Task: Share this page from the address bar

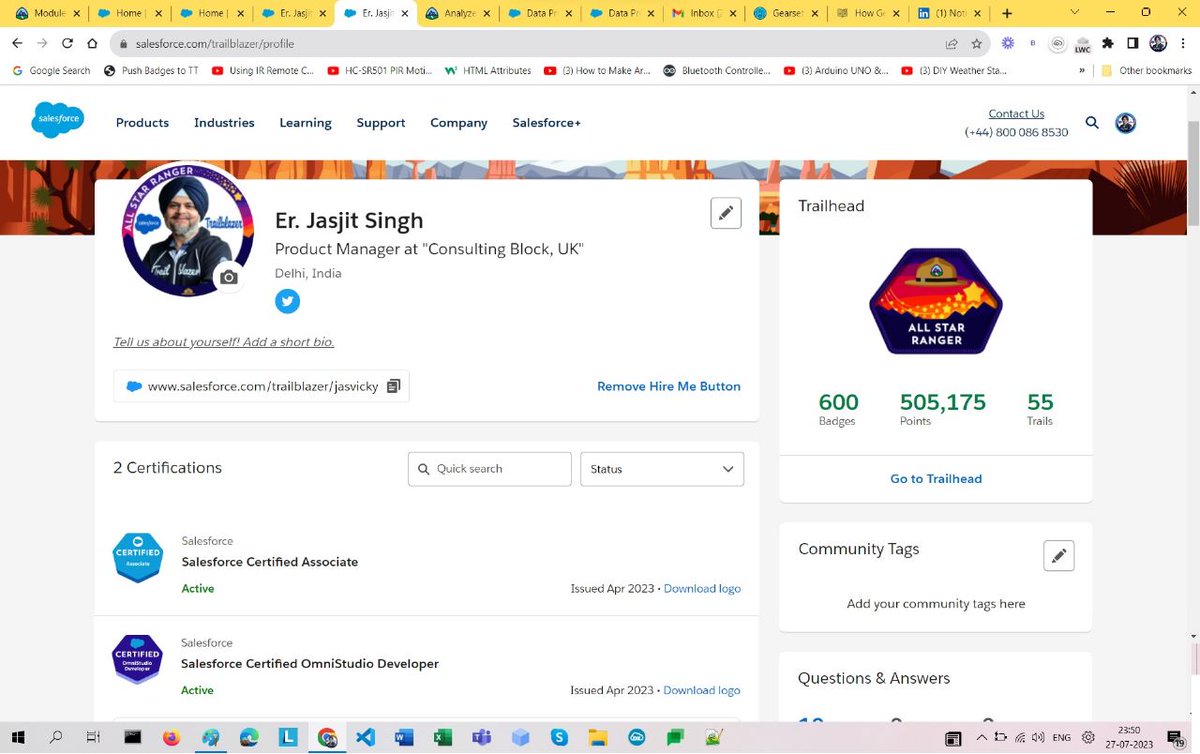Action: click(x=952, y=44)
